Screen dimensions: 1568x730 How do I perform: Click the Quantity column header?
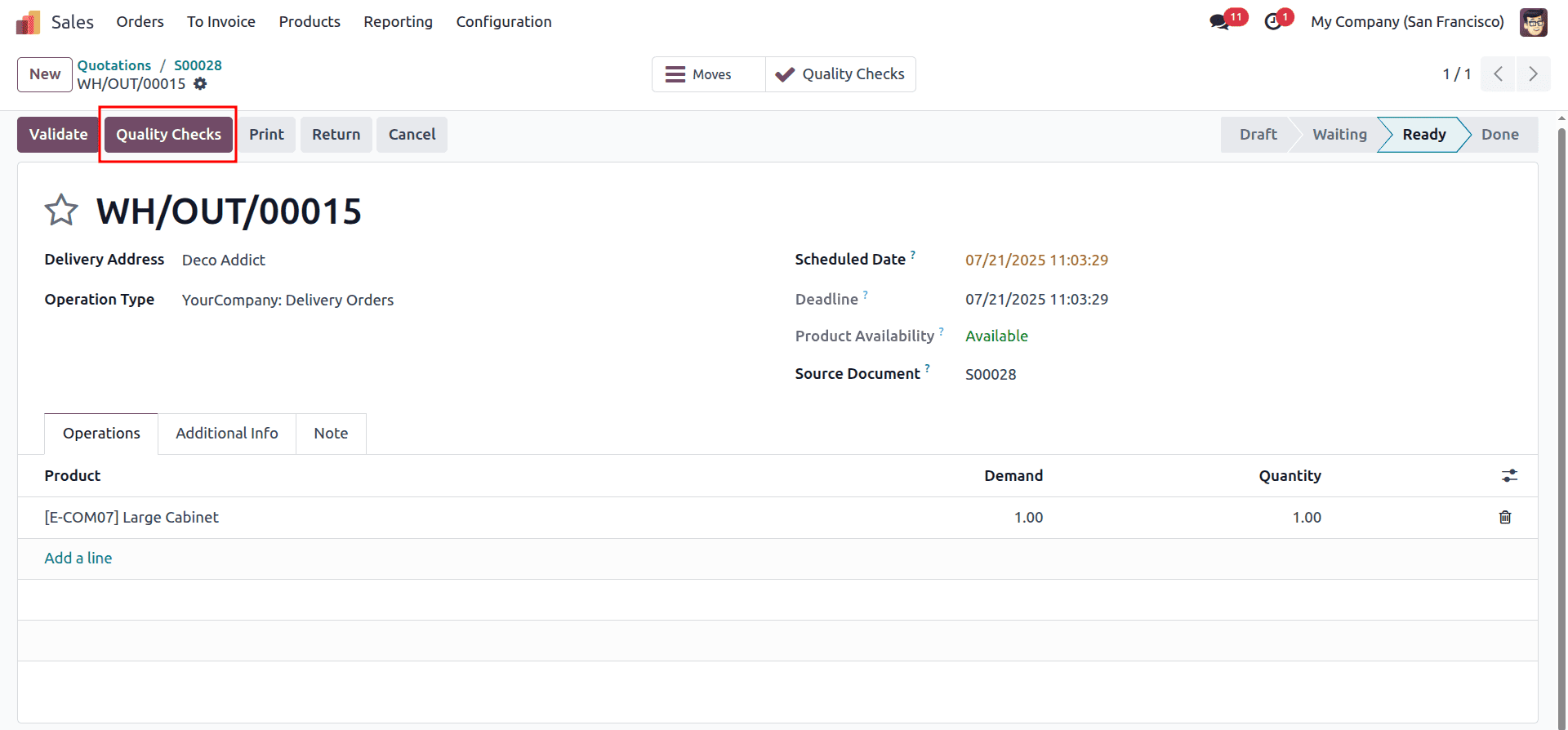tap(1290, 476)
